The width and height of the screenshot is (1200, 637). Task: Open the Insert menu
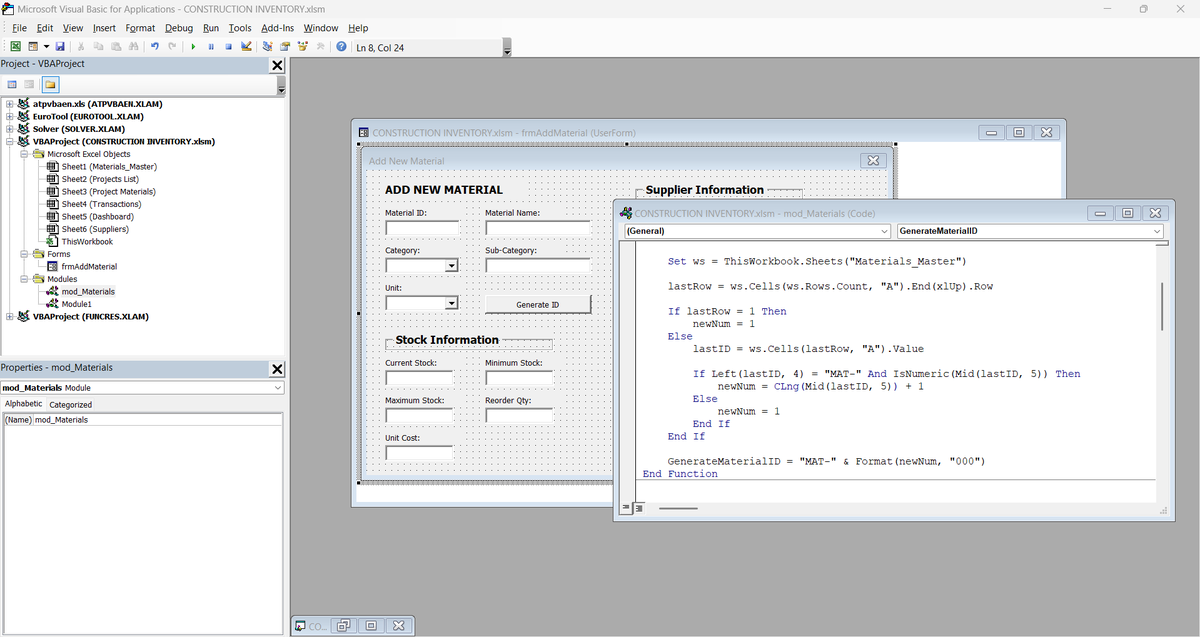click(104, 28)
